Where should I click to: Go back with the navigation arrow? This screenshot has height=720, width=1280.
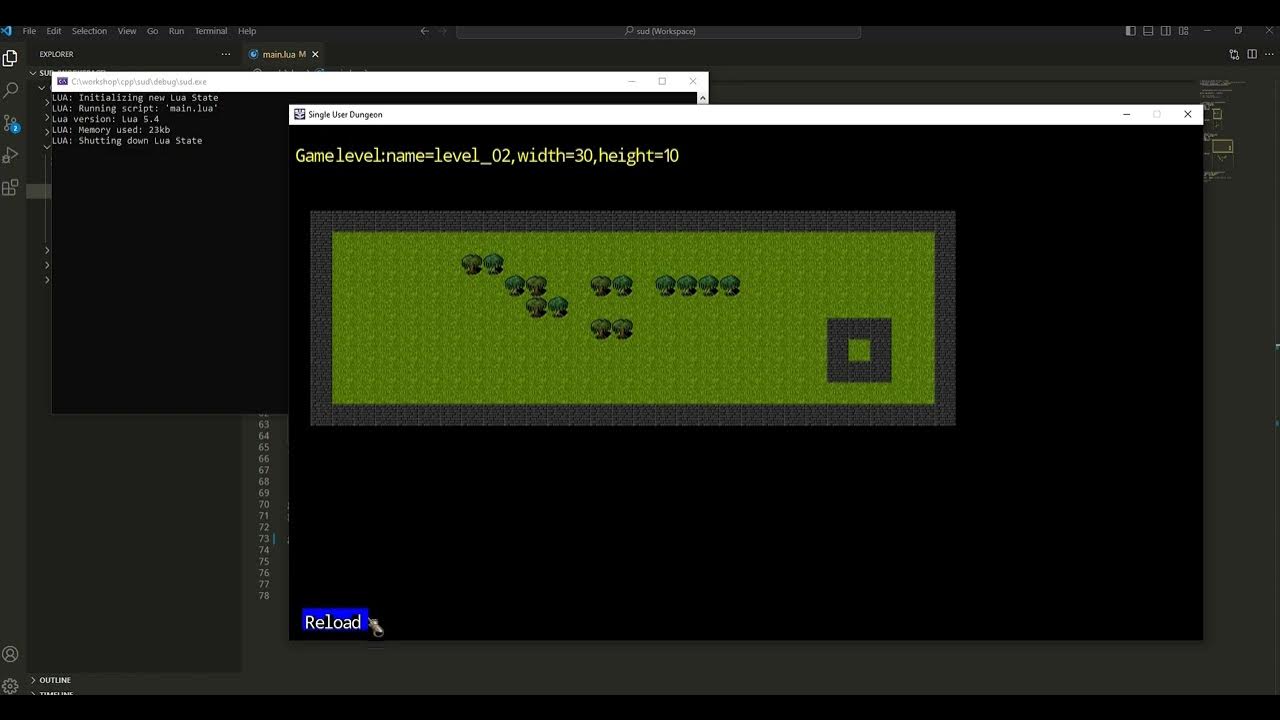[x=425, y=31]
